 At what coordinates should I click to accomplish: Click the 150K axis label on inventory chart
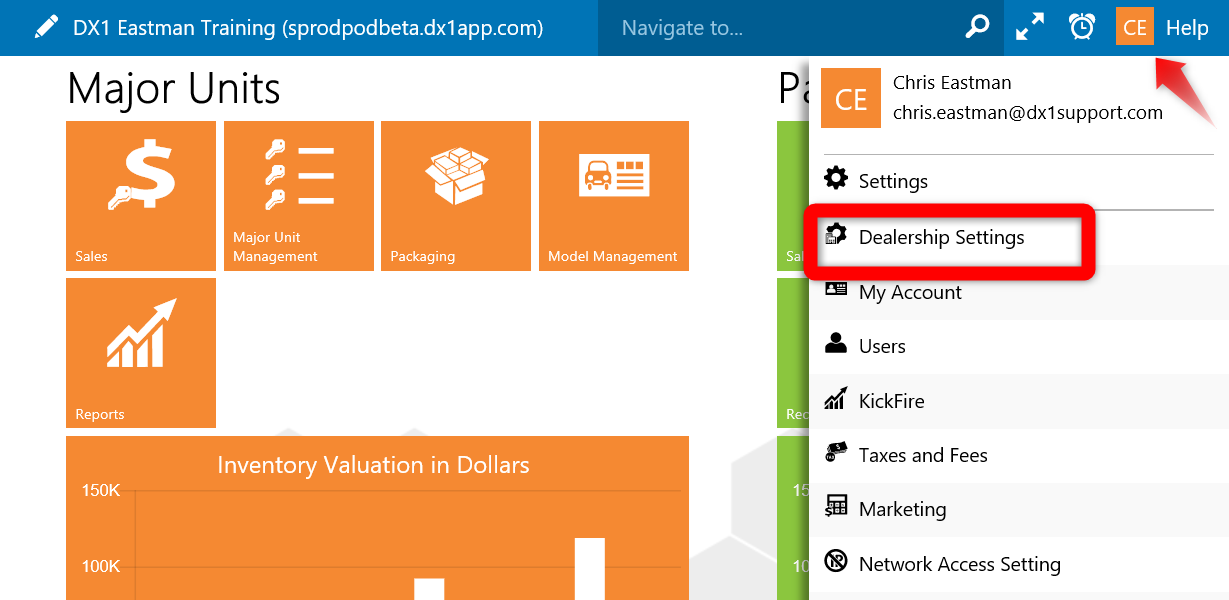pyautogui.click(x=101, y=491)
